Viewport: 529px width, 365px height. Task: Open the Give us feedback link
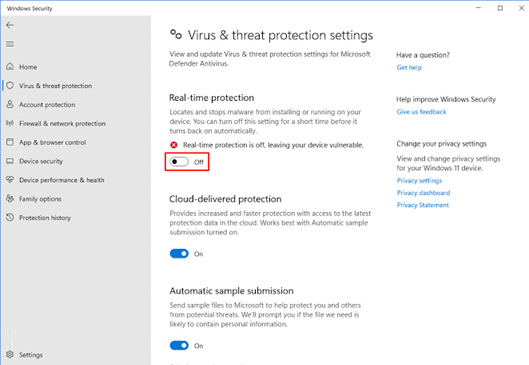[x=421, y=112]
